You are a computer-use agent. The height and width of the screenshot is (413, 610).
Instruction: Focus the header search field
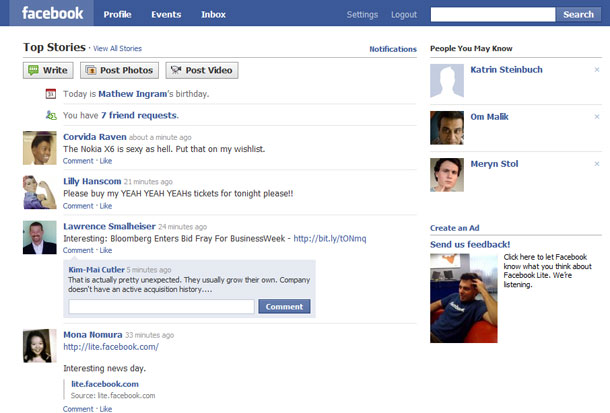pyautogui.click(x=493, y=14)
